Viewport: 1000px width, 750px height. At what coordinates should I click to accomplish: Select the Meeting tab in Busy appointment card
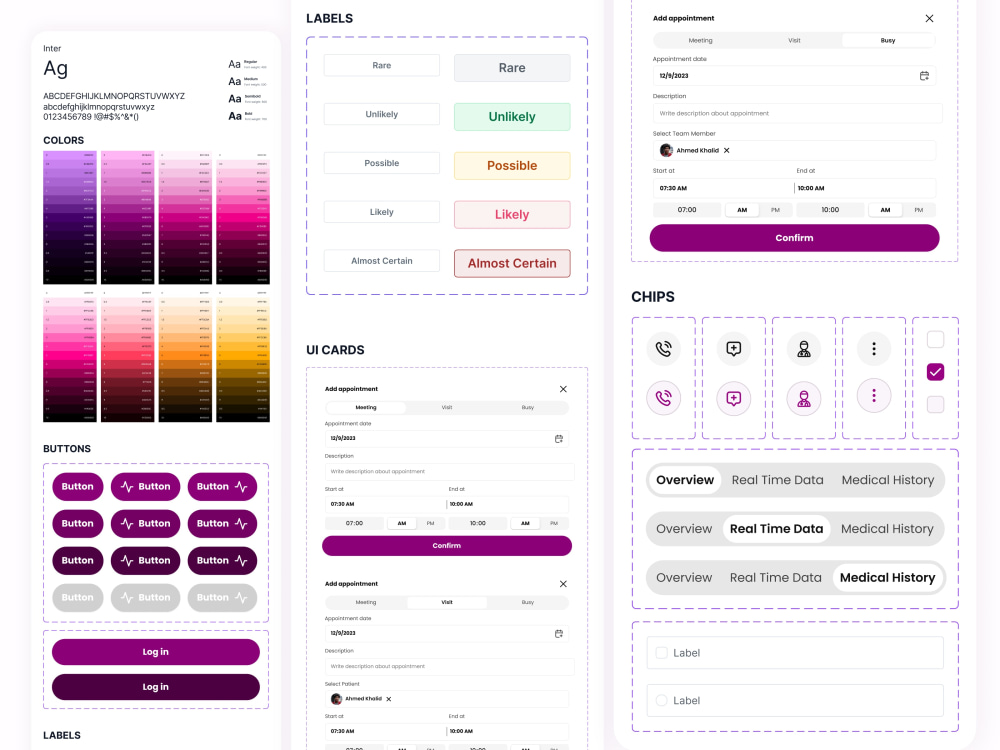coord(700,40)
